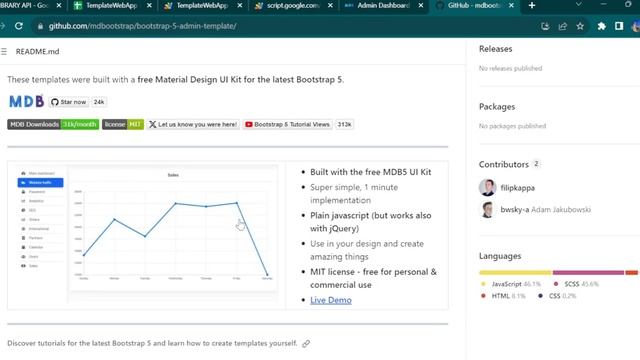Reload the page with the refresh icon
The image size is (640, 360).
(x=19, y=26)
